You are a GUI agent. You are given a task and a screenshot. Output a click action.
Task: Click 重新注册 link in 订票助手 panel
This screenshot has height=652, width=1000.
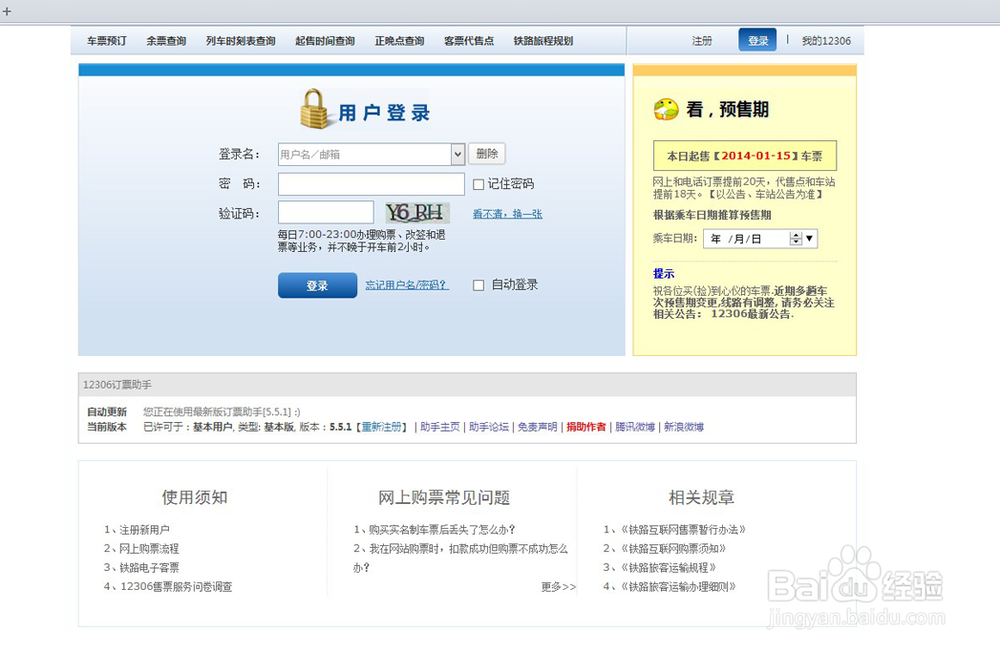[x=381, y=427]
